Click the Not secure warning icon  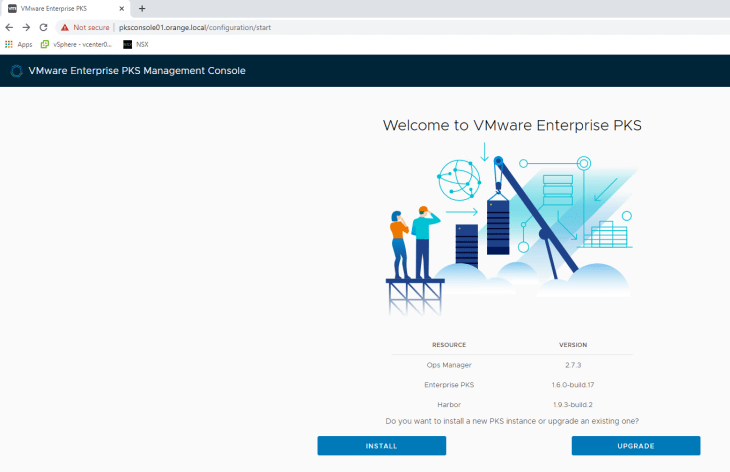65,27
